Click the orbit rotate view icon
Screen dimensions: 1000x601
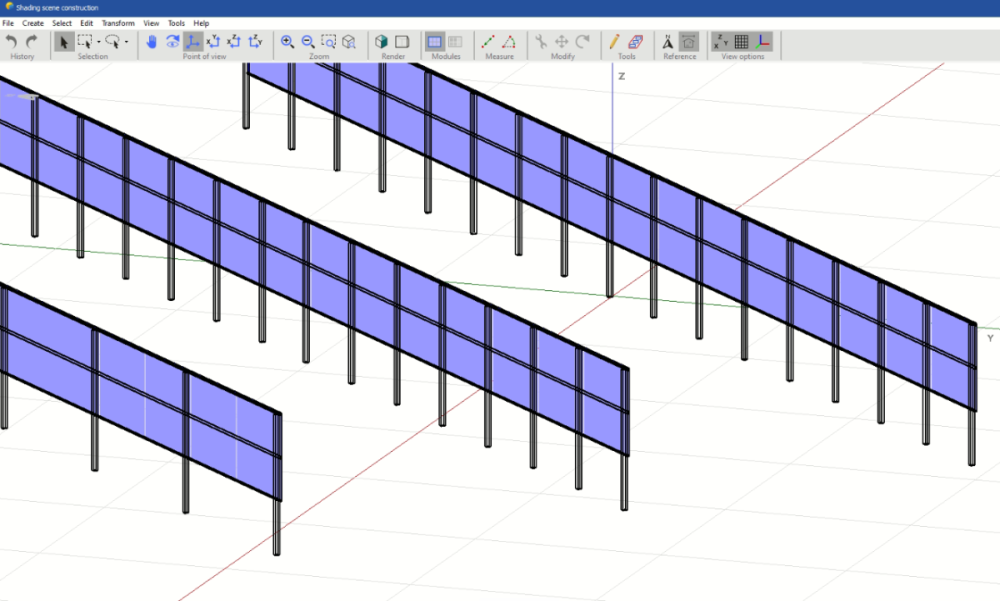[x=172, y=42]
